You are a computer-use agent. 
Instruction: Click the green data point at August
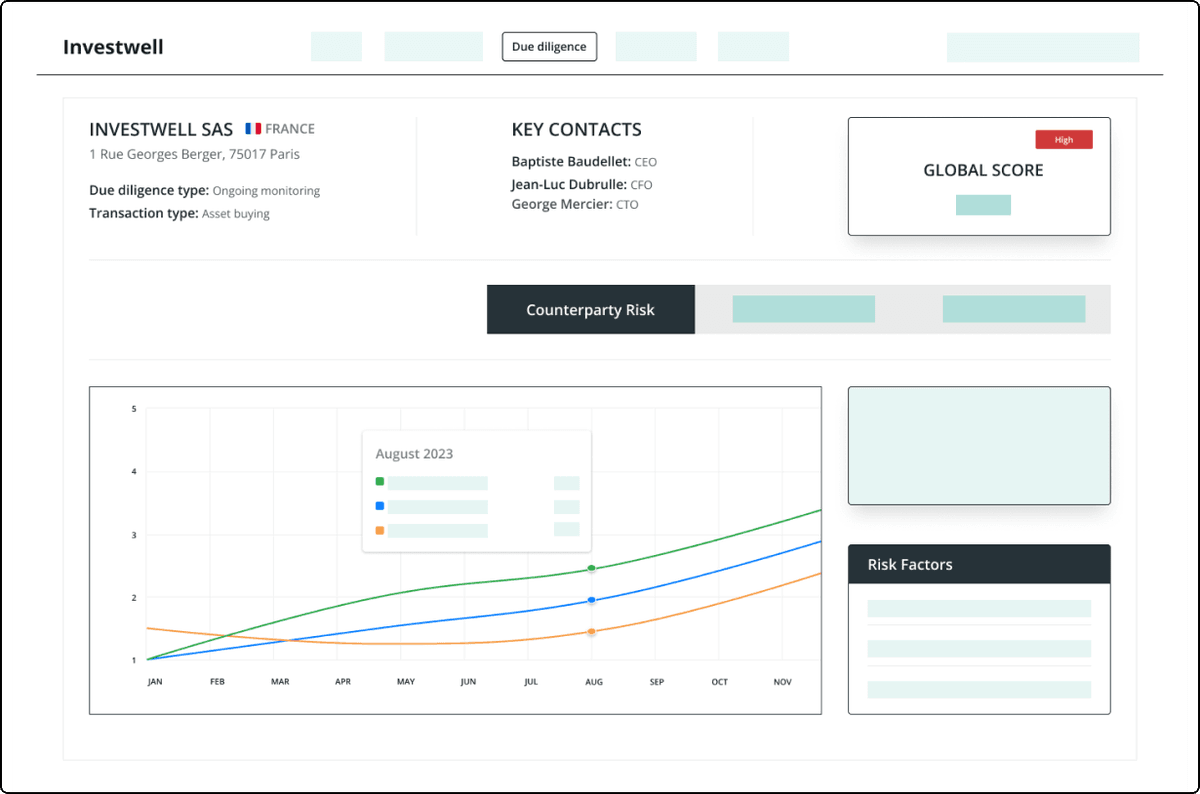(x=592, y=568)
